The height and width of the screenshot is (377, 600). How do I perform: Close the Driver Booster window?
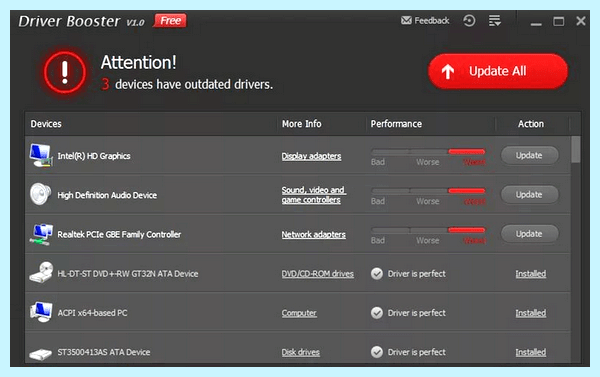(581, 21)
